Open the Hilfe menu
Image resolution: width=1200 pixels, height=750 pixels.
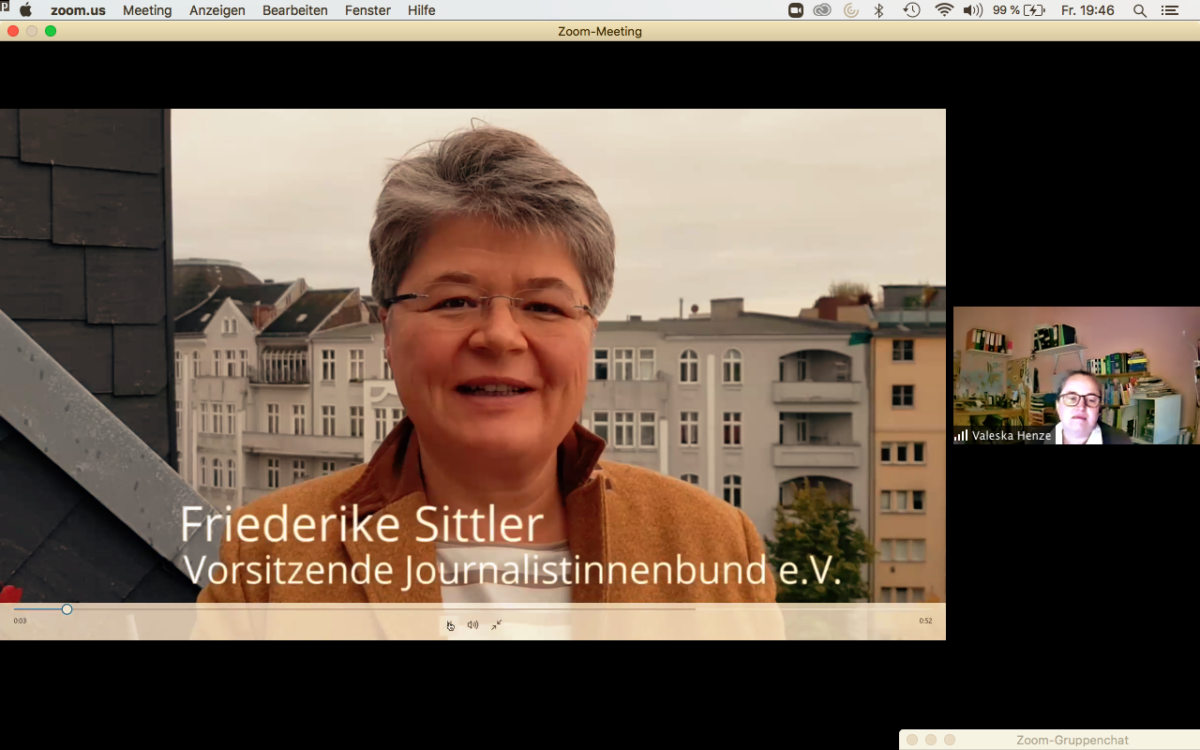[x=421, y=10]
